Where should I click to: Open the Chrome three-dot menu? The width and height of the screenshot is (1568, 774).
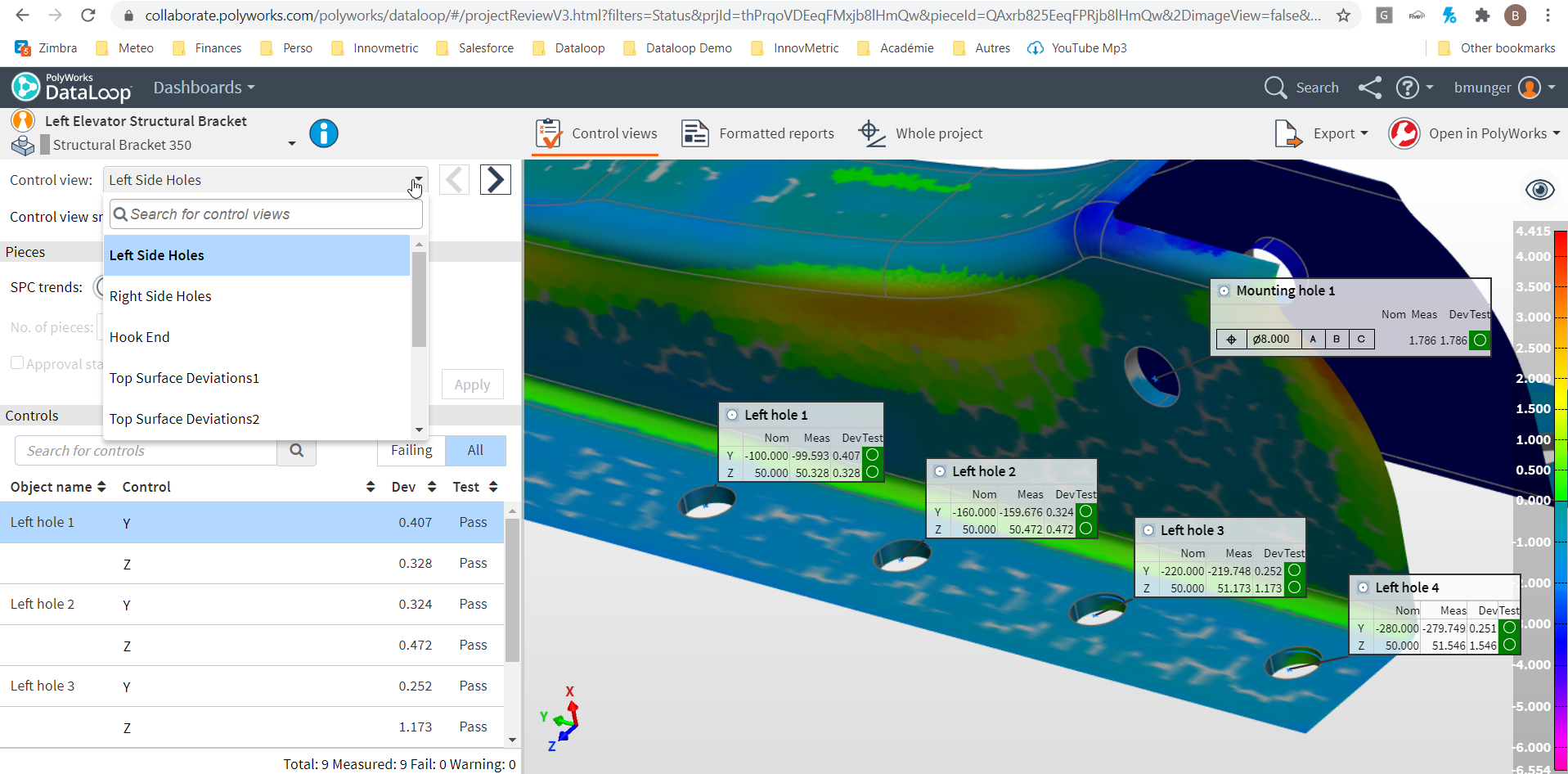1548,16
